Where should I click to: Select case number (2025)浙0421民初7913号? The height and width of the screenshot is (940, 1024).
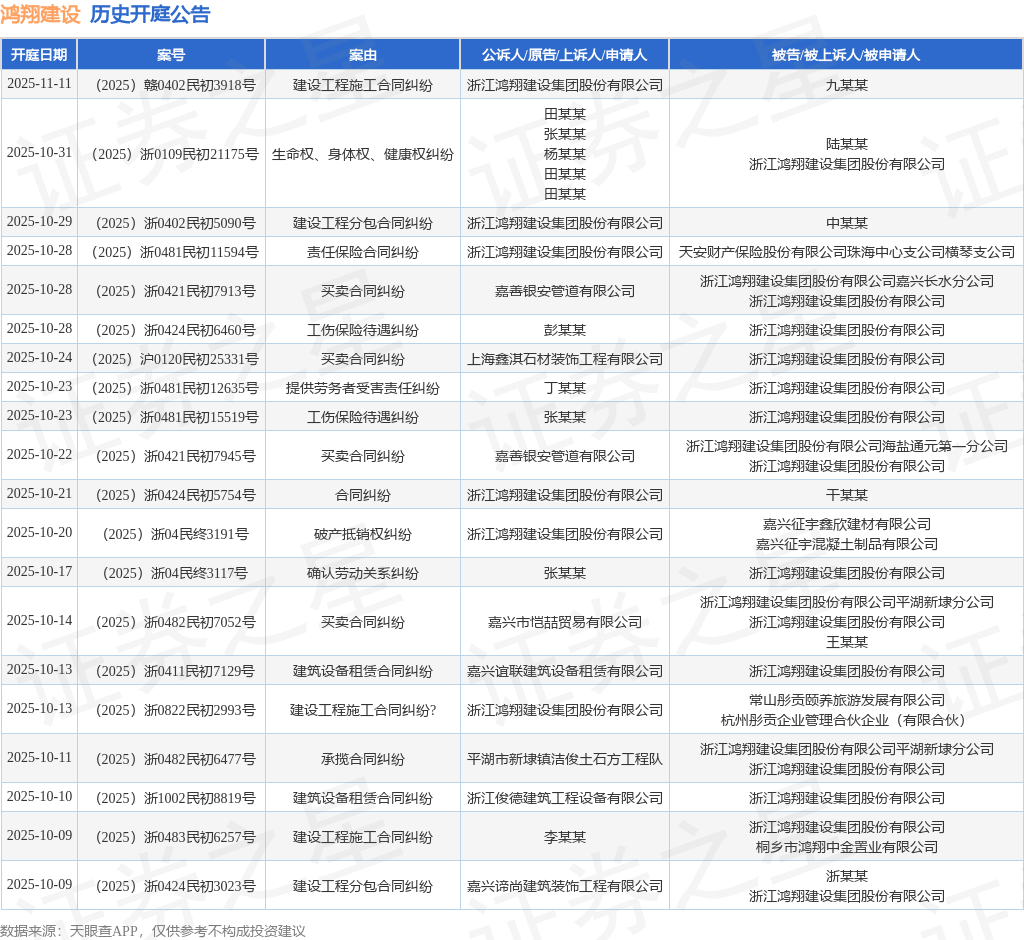(175, 291)
